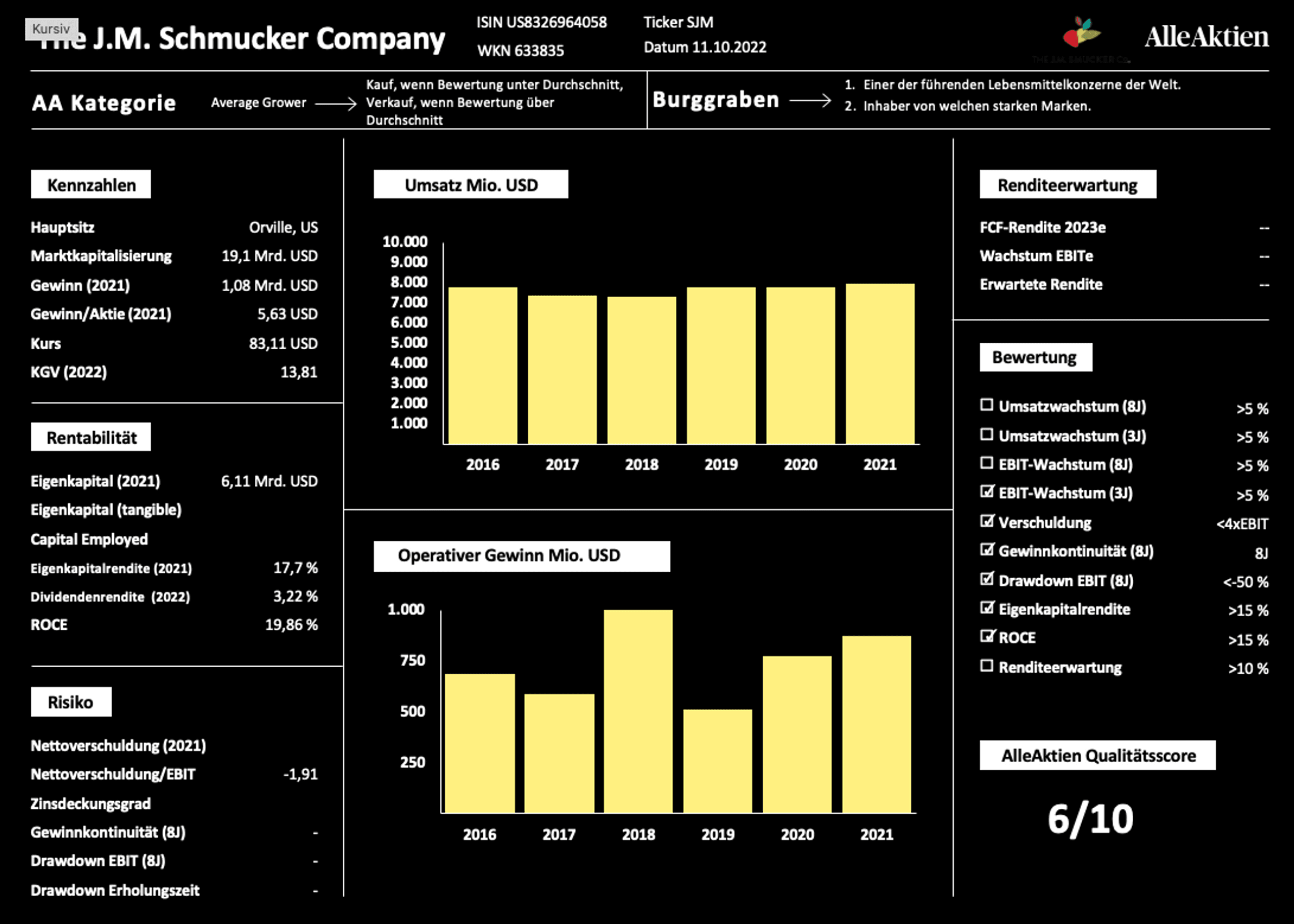Click the 2021 bar in Operativer Gewinn chart
This screenshot has width=1294, height=924.
click(x=876, y=724)
